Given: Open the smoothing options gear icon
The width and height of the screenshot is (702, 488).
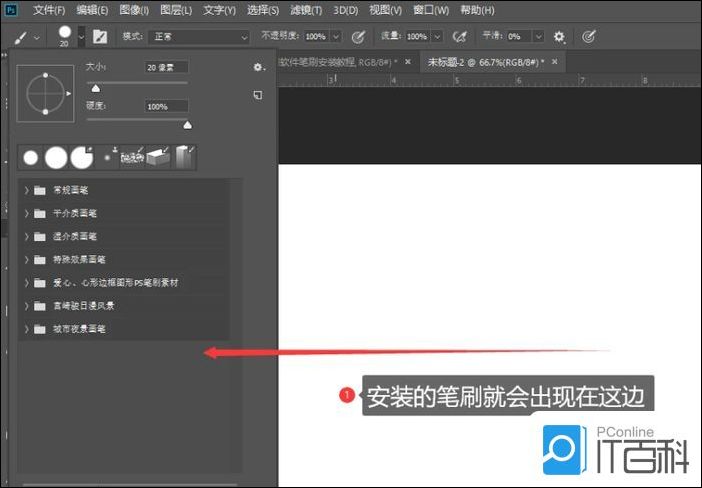Looking at the screenshot, I should [x=559, y=36].
